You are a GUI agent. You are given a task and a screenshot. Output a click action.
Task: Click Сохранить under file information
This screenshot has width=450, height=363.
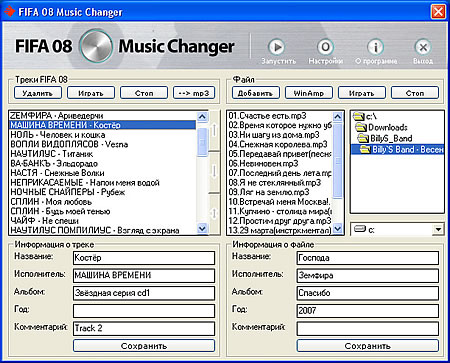(368, 346)
